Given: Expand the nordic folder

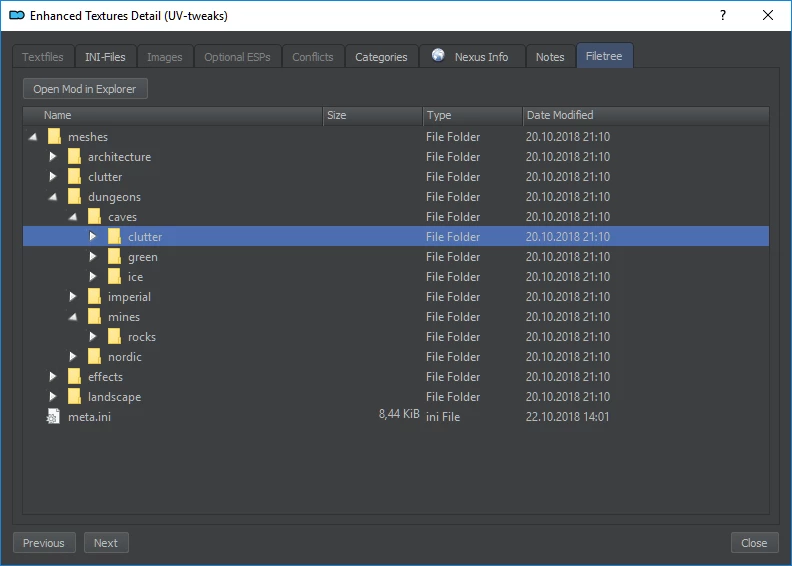Looking at the screenshot, I should pos(73,356).
